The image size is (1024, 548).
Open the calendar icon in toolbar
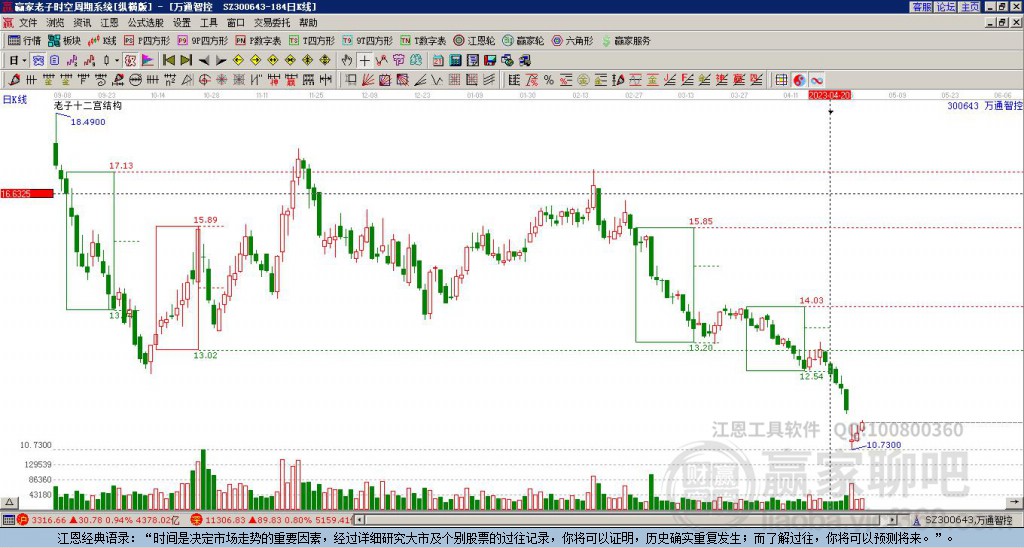438,61
